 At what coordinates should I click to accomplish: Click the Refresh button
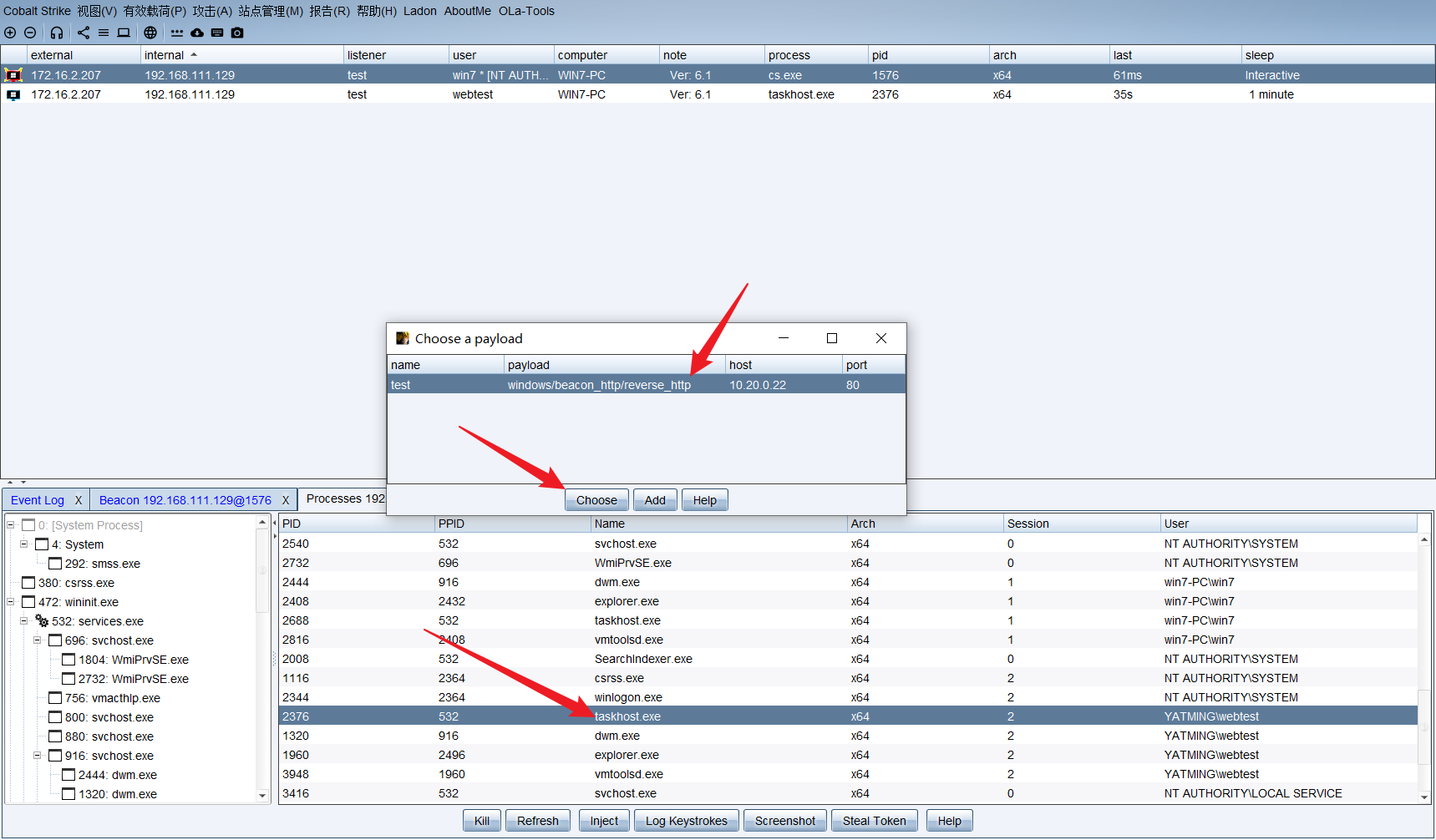click(537, 821)
